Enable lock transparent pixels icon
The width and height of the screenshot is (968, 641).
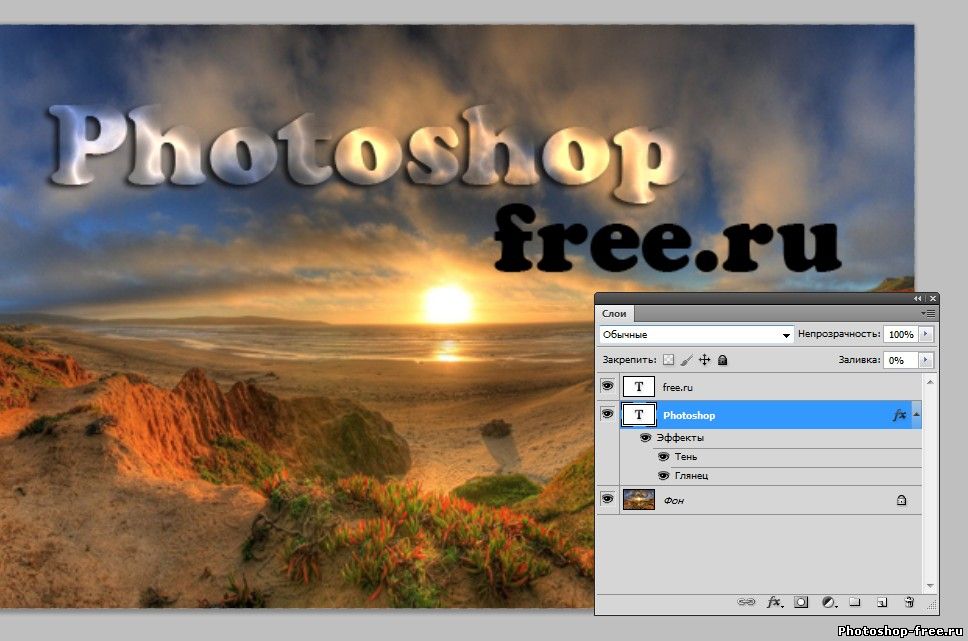click(669, 360)
